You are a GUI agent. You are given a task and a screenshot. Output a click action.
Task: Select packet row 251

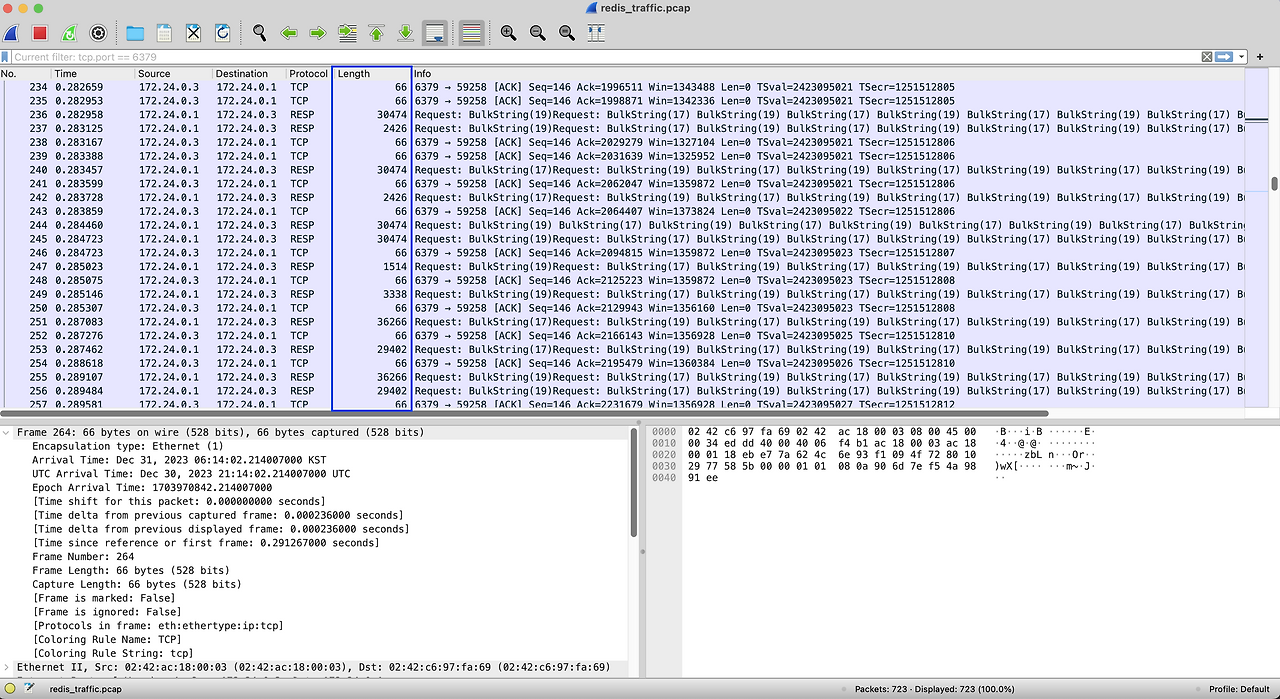(622, 322)
